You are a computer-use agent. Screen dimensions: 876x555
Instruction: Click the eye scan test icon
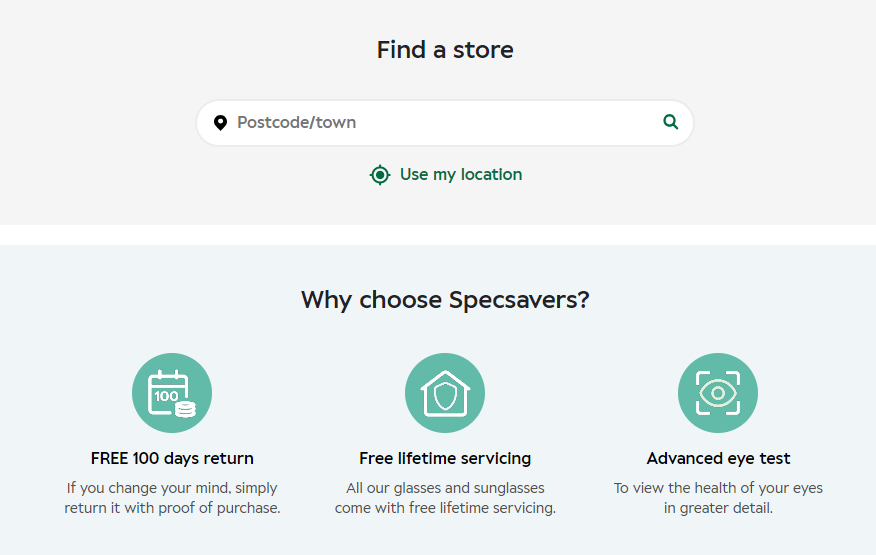[718, 393]
